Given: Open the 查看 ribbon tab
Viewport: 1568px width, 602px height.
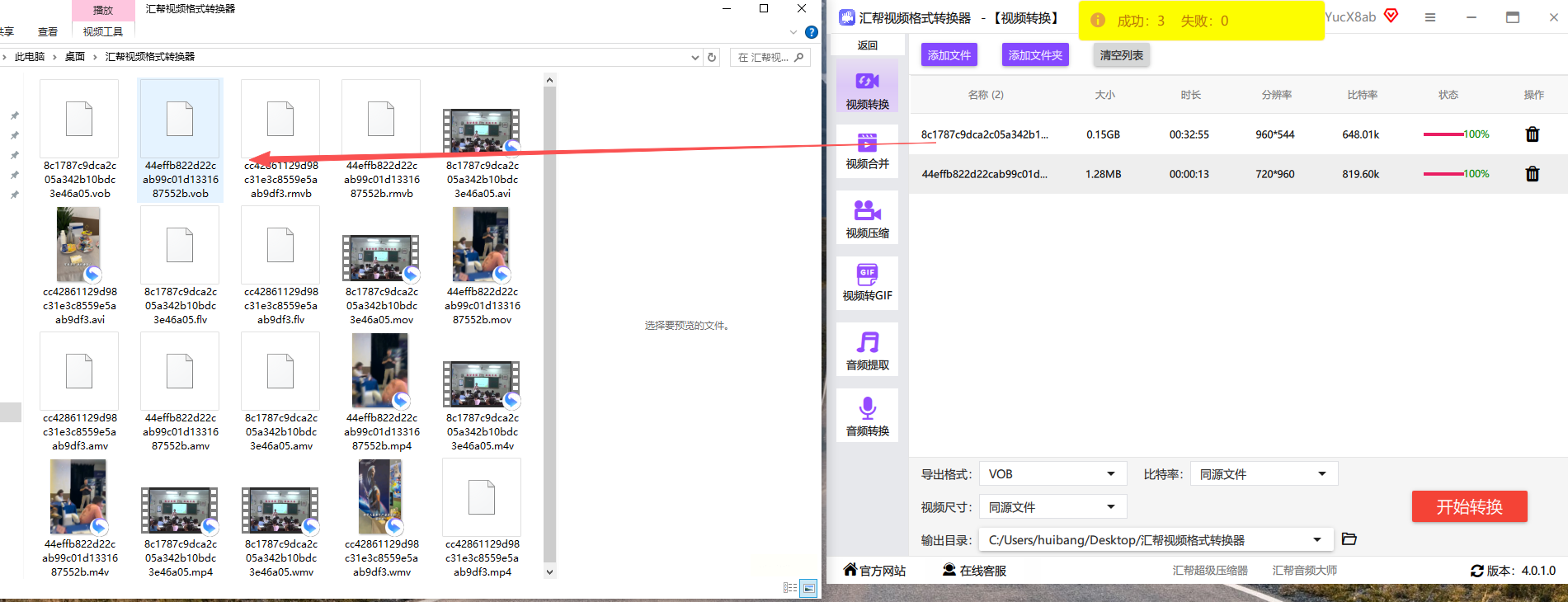Looking at the screenshot, I should [48, 31].
